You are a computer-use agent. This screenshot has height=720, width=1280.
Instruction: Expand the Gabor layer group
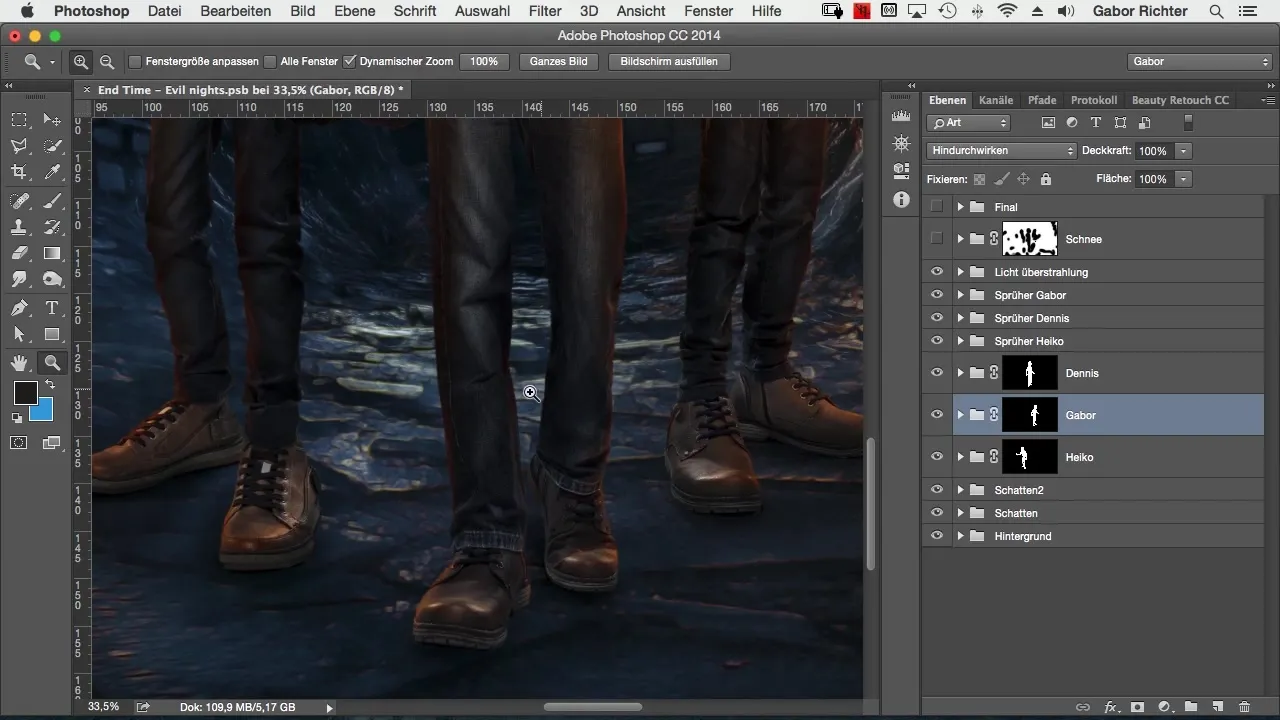point(960,415)
